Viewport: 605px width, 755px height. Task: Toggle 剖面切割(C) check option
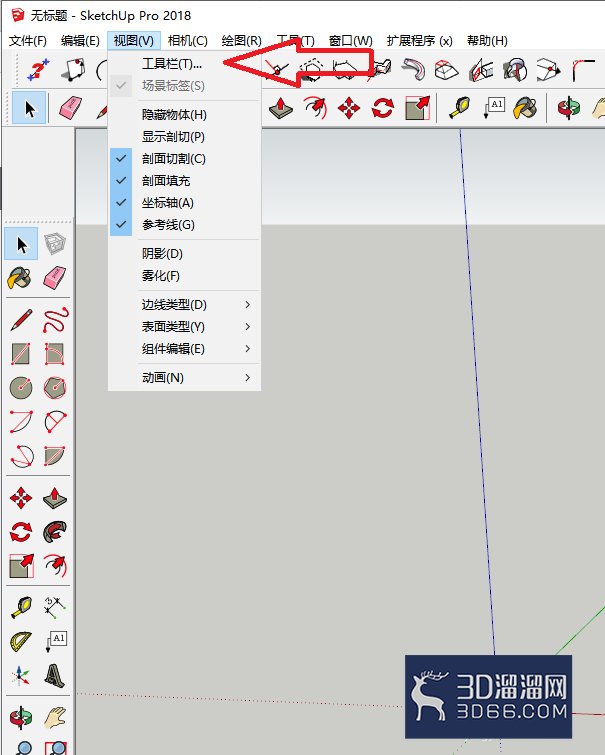[x=185, y=159]
